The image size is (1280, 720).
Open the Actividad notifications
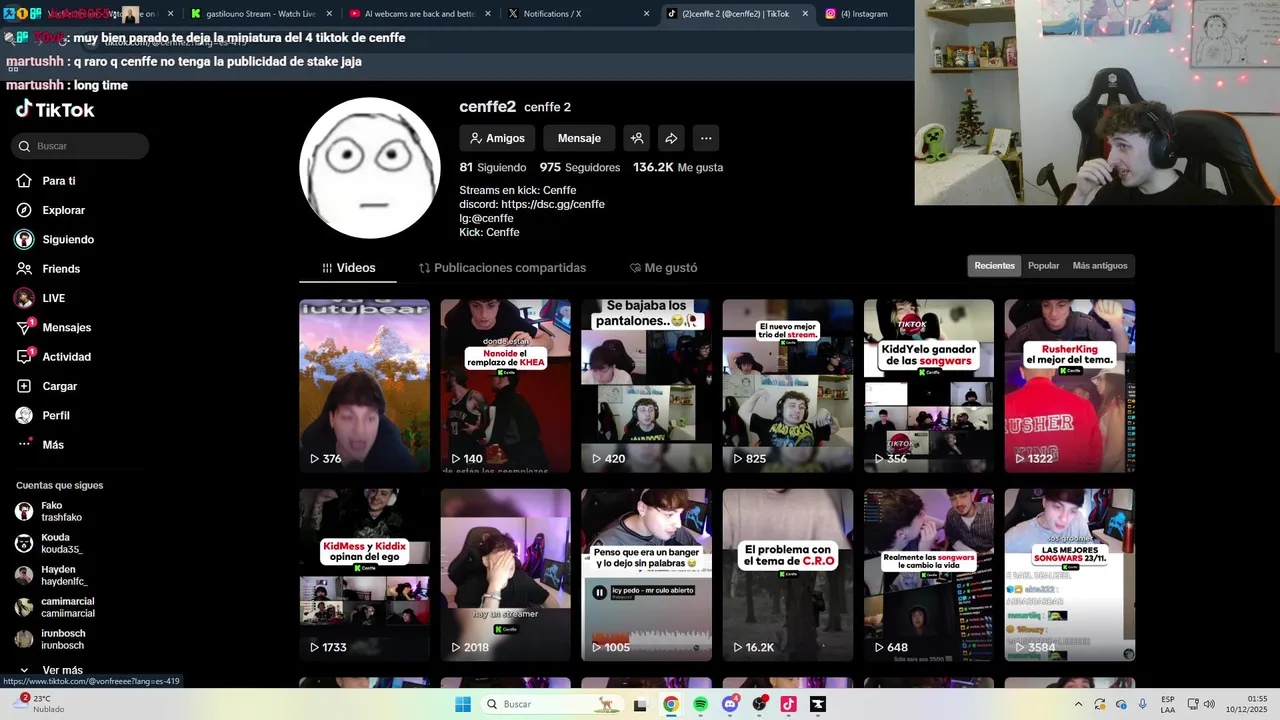point(66,357)
